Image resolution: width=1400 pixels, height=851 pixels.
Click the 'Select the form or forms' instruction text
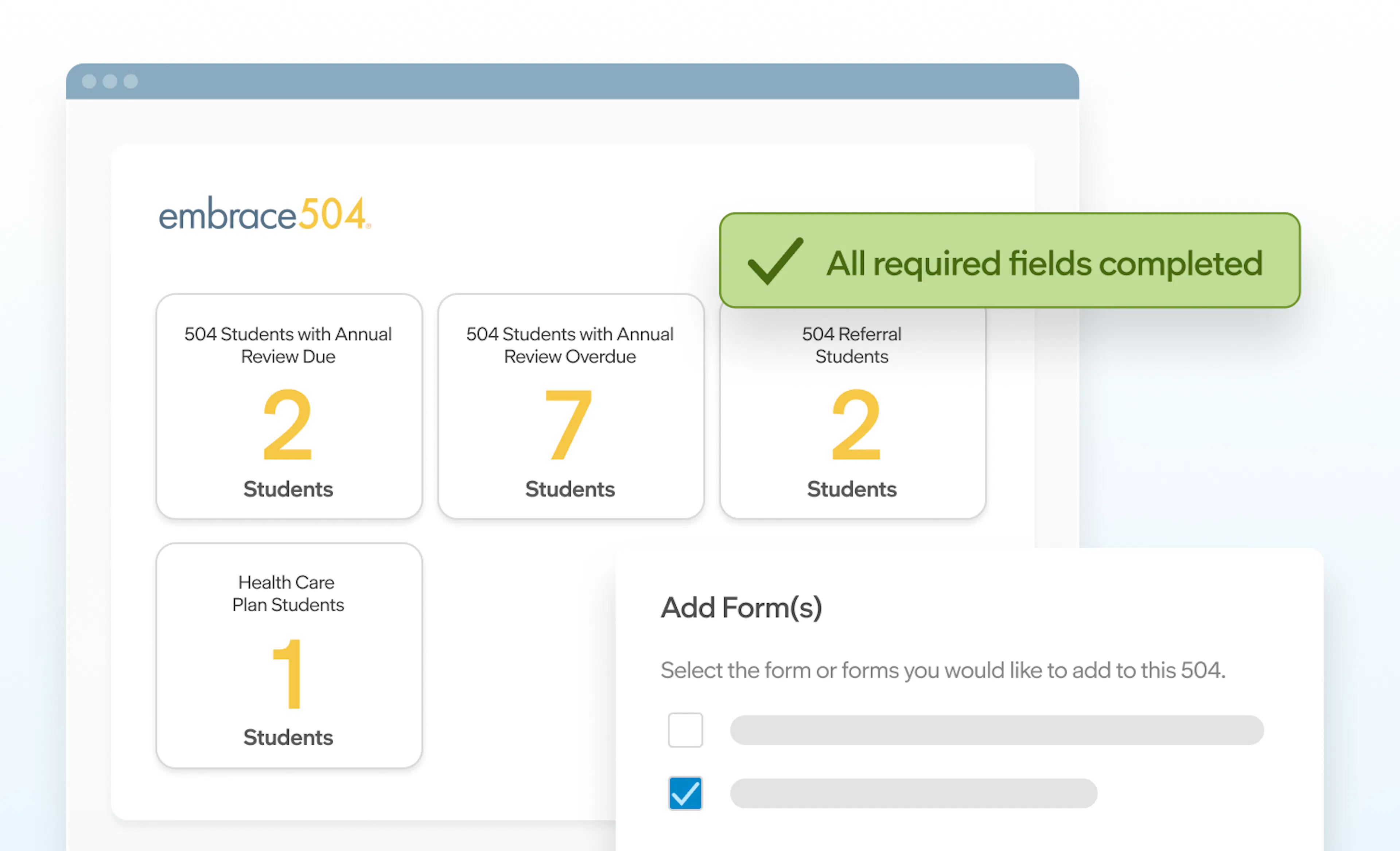click(x=943, y=670)
